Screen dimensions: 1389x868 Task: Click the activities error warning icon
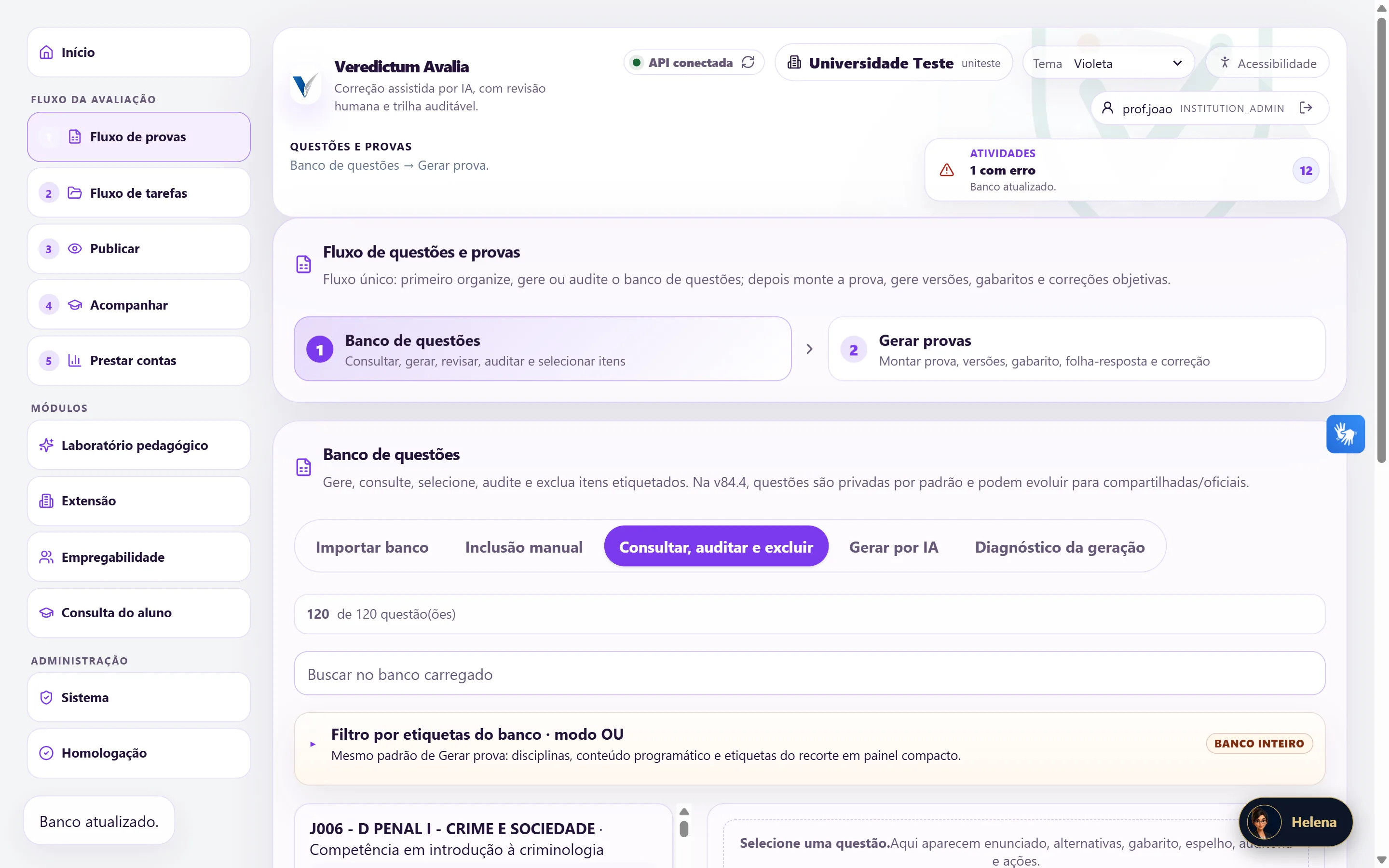[947, 170]
